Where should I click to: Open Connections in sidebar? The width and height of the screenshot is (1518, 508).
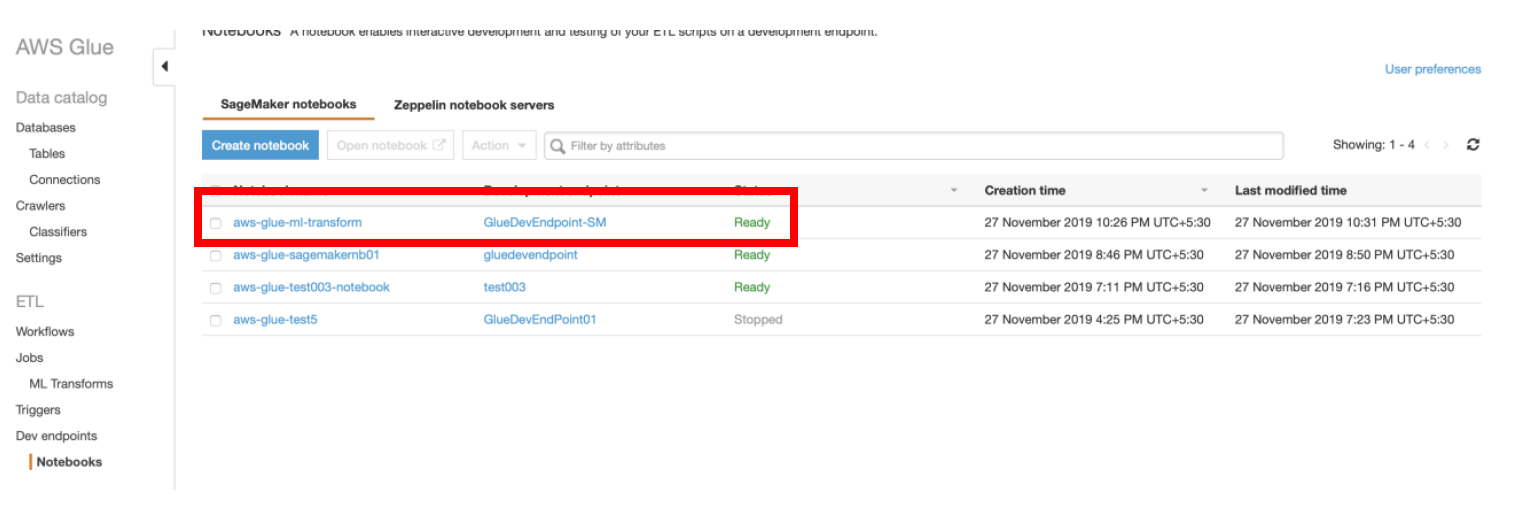pos(64,180)
